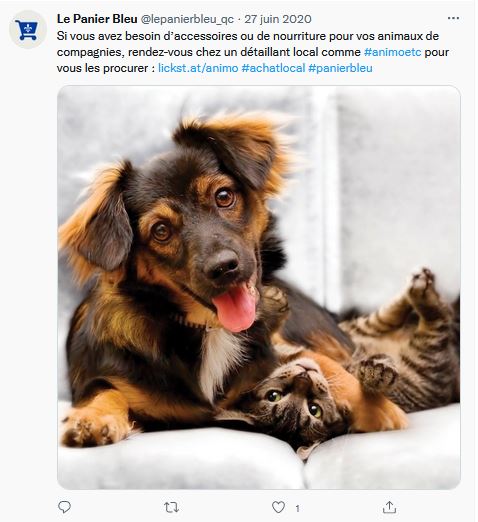The height and width of the screenshot is (522, 478).
Task: Click the #achatlocal hashtag
Action: tap(273, 68)
